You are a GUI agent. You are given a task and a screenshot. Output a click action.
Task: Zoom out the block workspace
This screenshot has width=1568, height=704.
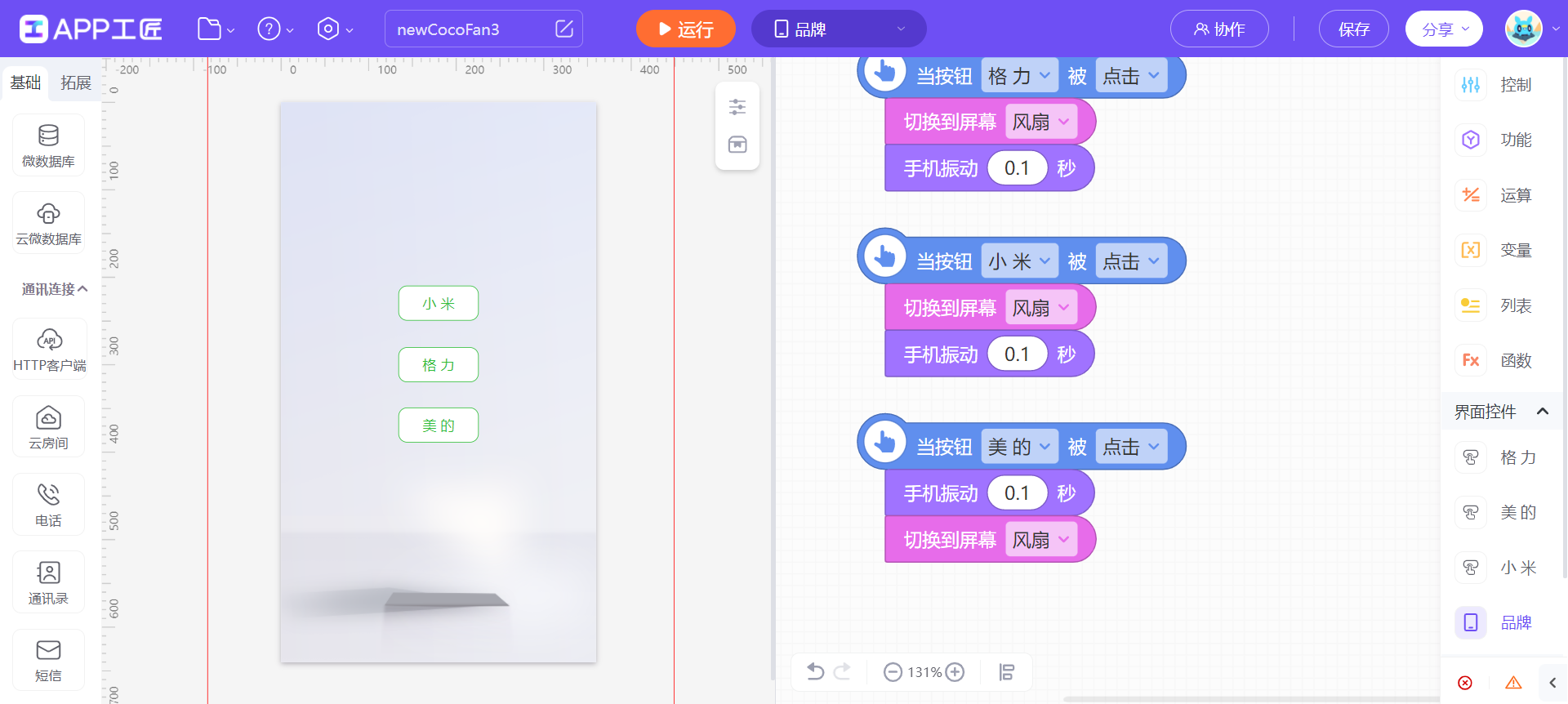coord(893,672)
